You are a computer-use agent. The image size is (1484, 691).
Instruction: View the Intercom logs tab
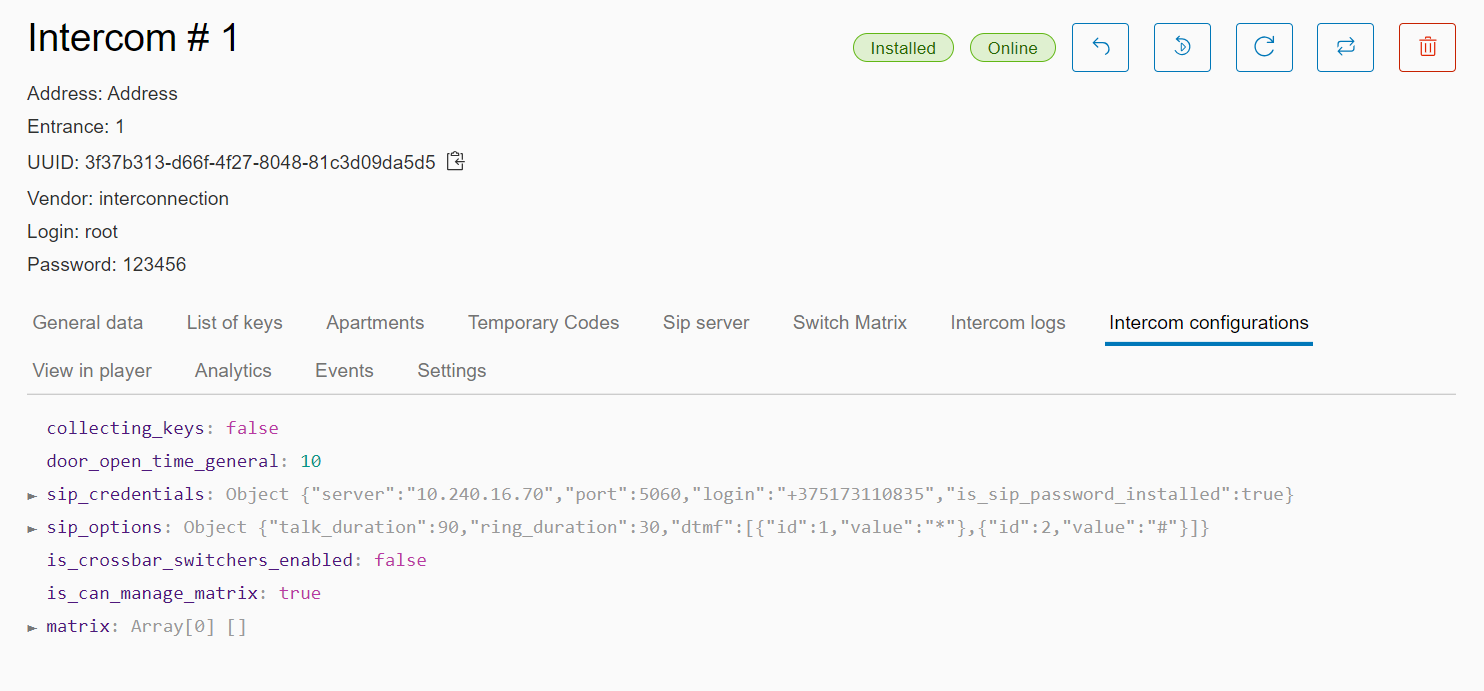coord(1007,323)
